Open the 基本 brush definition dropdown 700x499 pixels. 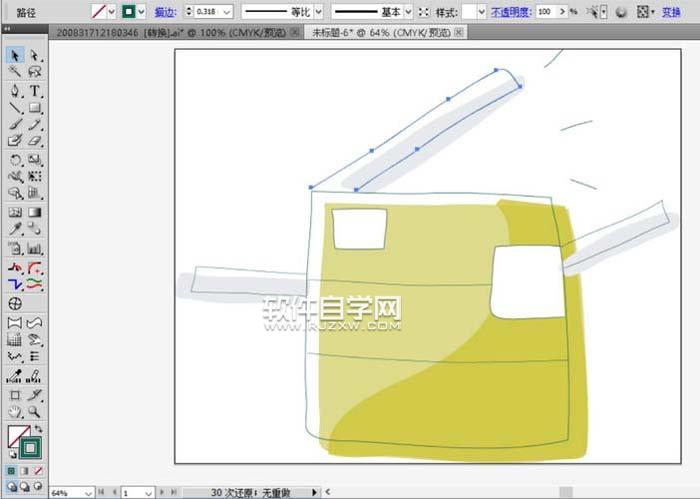[x=408, y=12]
